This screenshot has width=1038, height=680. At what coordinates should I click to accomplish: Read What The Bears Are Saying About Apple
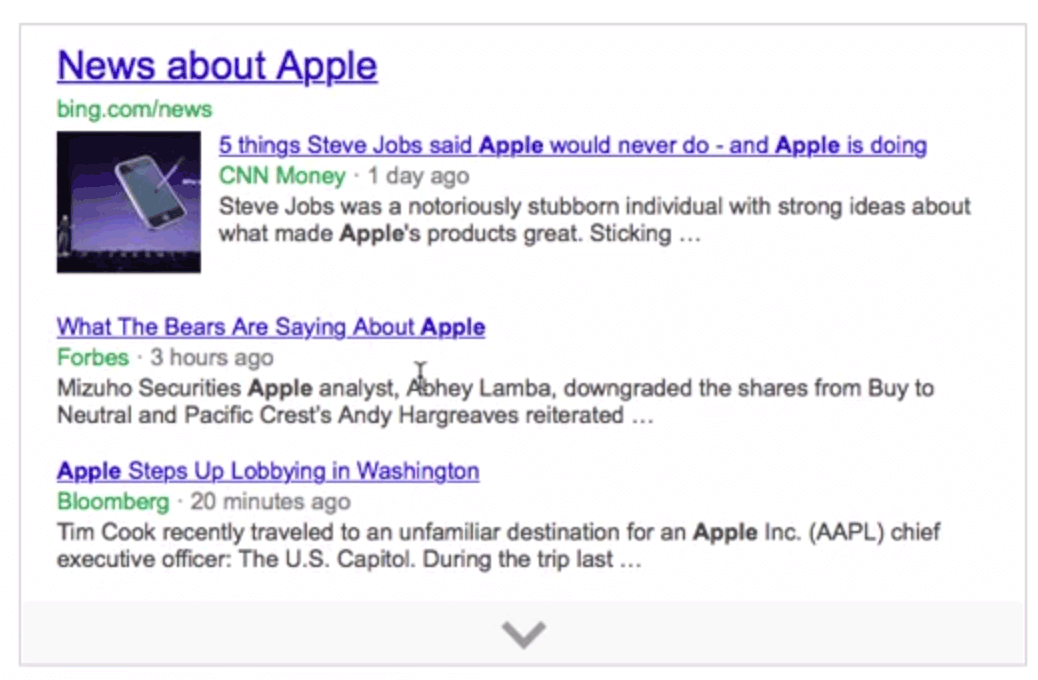tap(269, 327)
